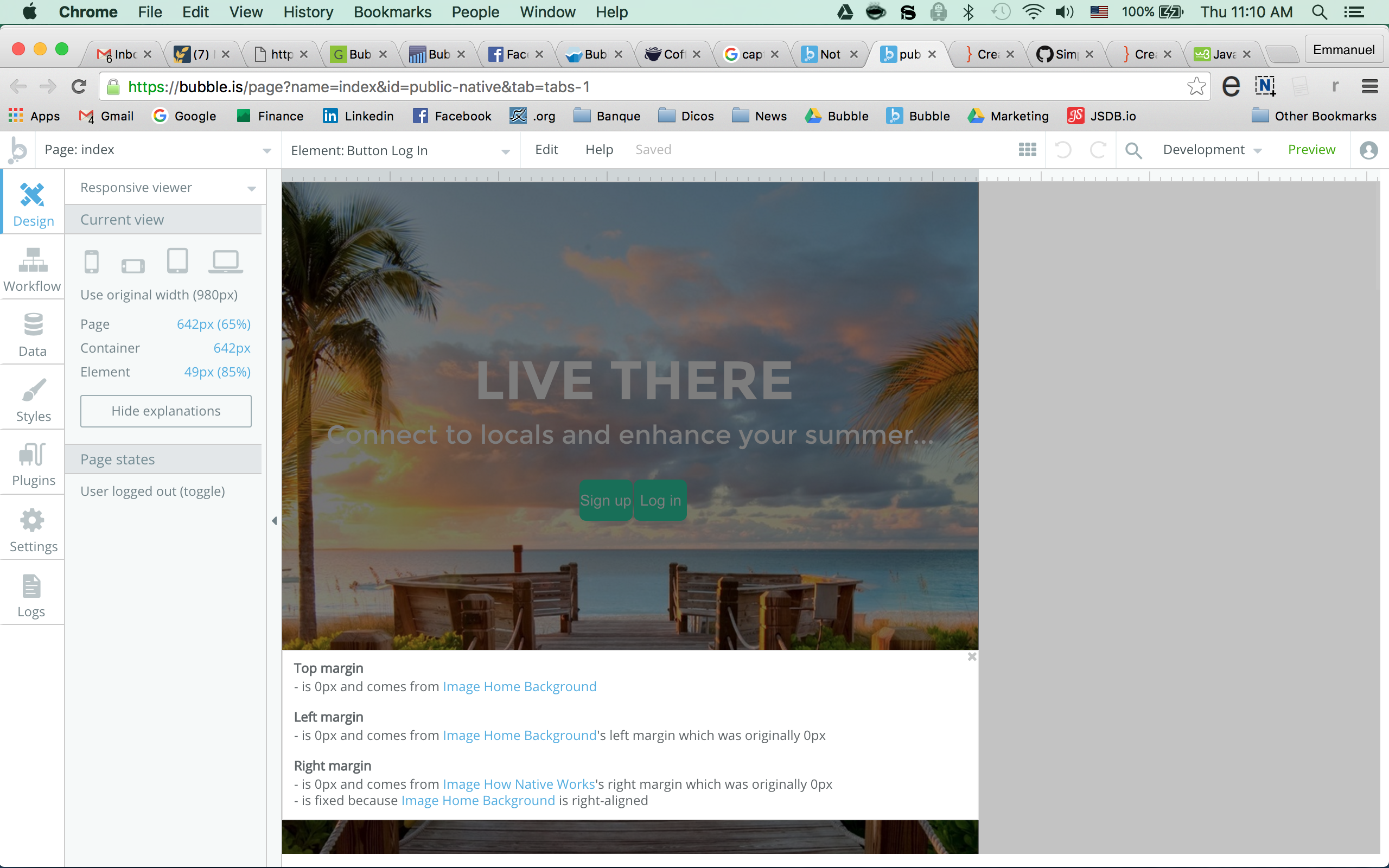Viewport: 1389px width, 868px height.
Task: Open the Plugins tab icon
Action: pos(32,455)
